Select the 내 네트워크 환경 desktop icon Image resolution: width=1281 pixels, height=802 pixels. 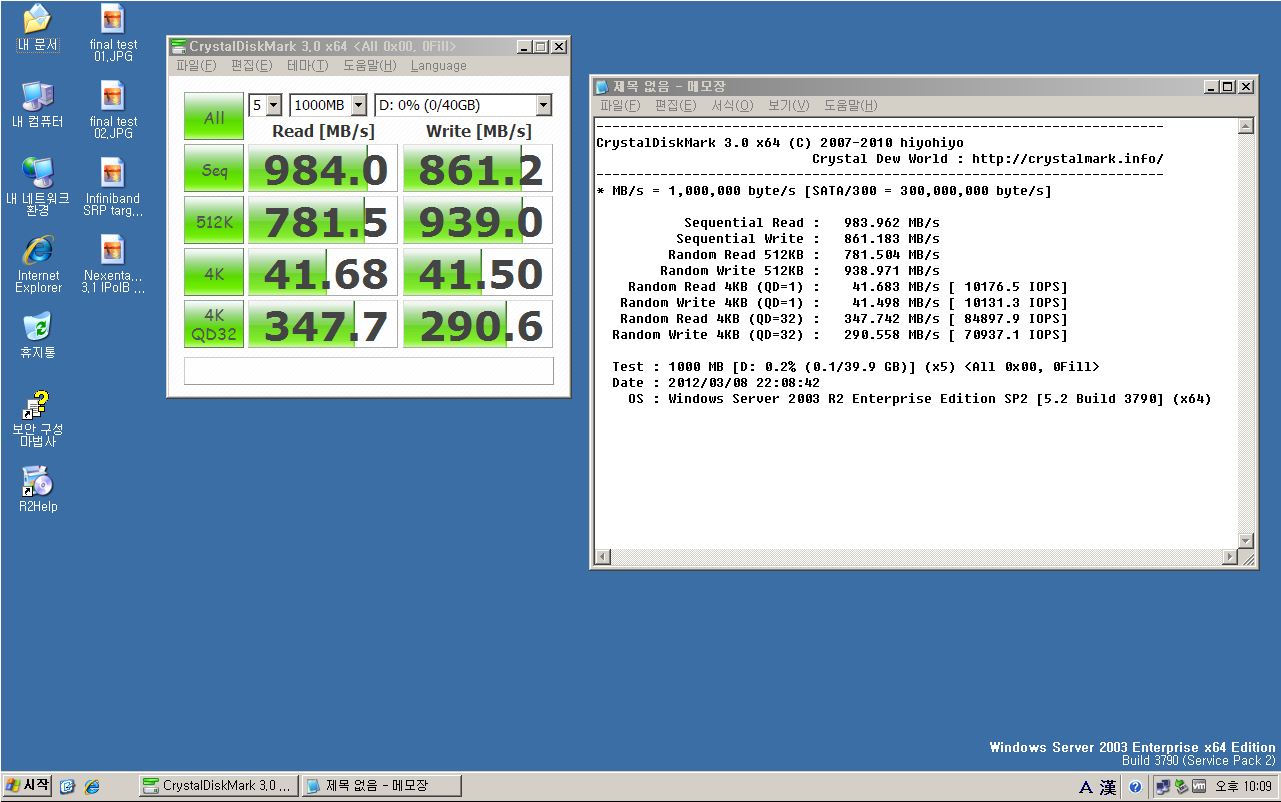pos(37,186)
